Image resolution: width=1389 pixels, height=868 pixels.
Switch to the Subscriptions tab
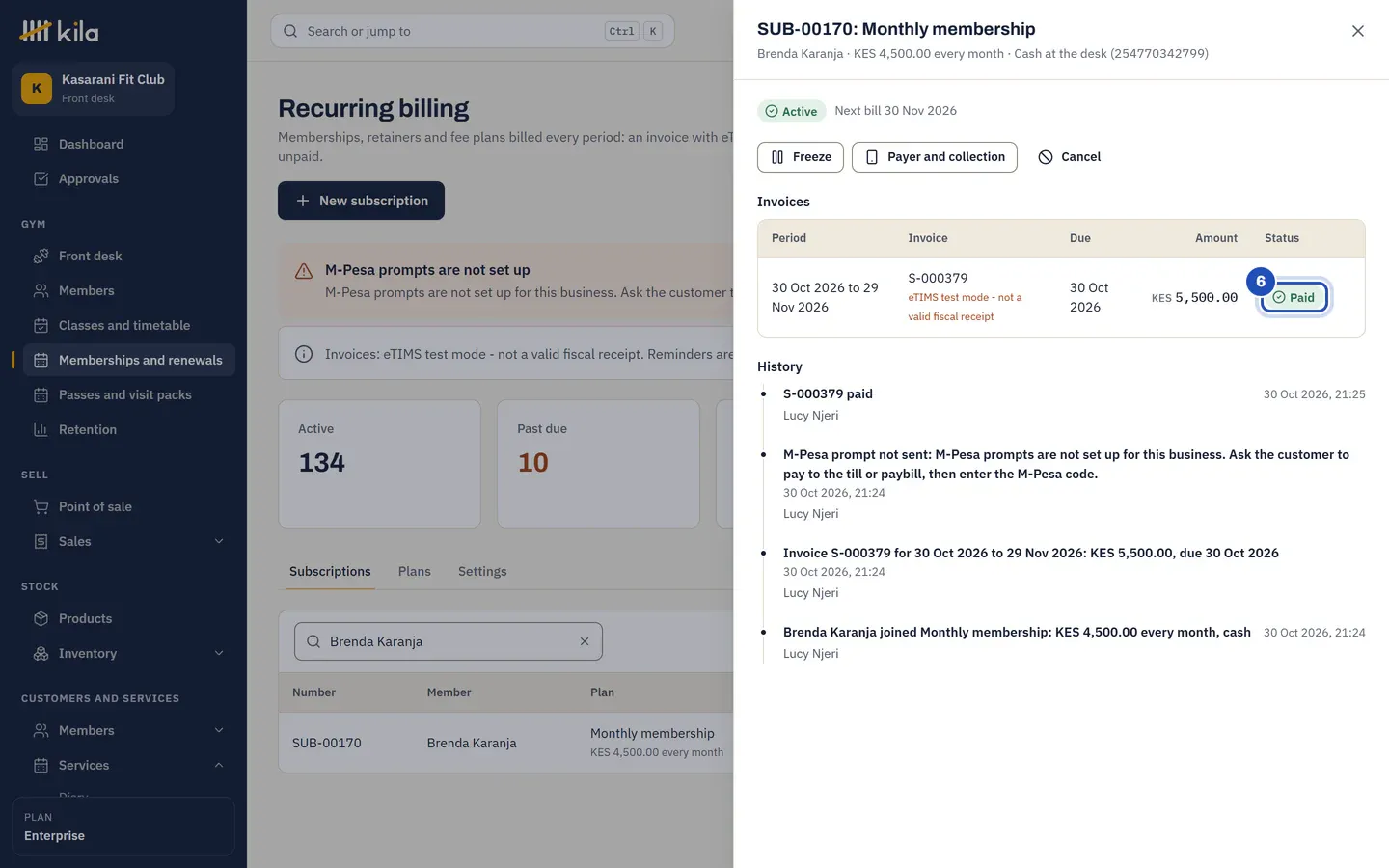330,571
